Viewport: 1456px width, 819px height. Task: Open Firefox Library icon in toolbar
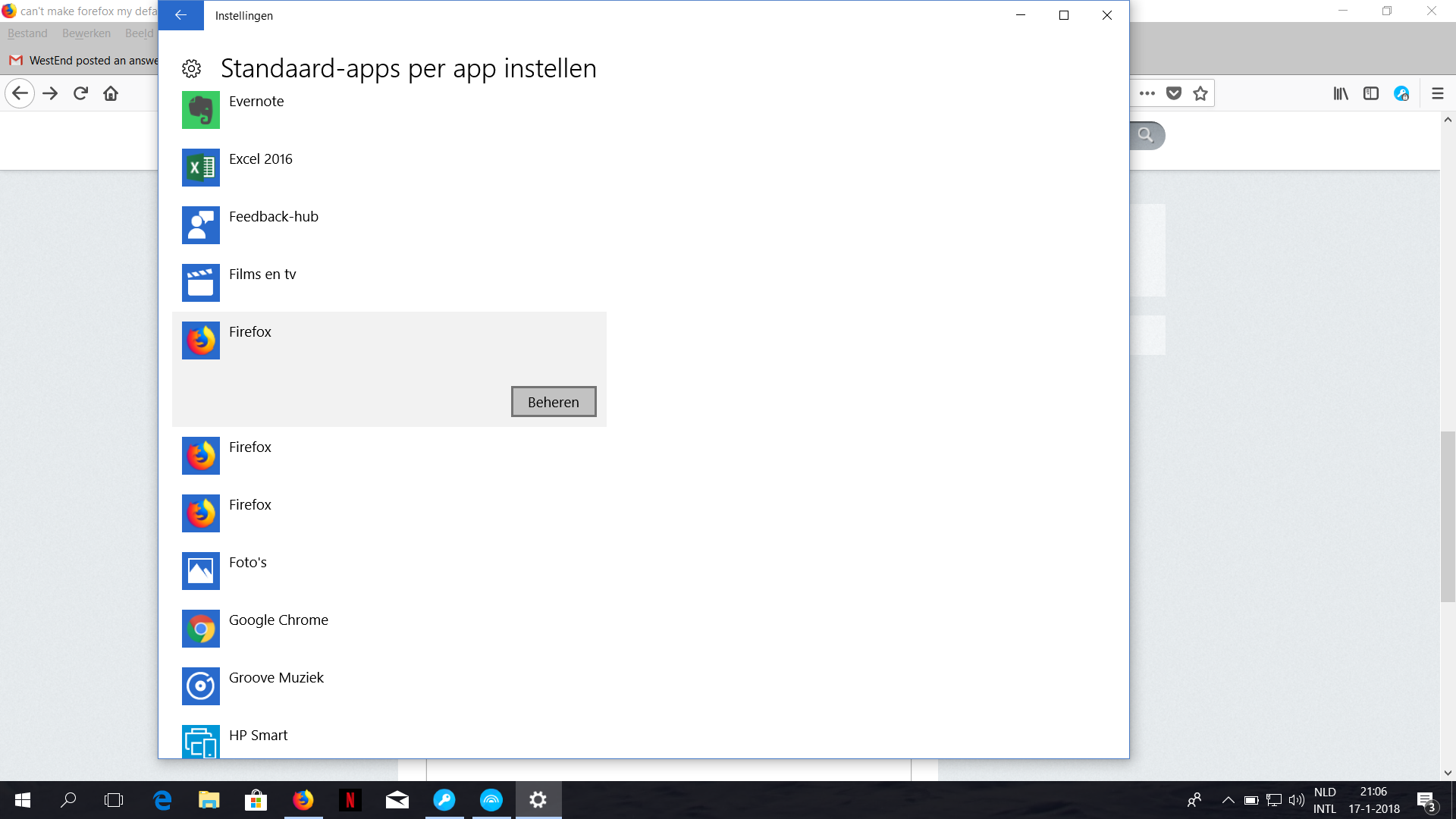tap(1341, 93)
